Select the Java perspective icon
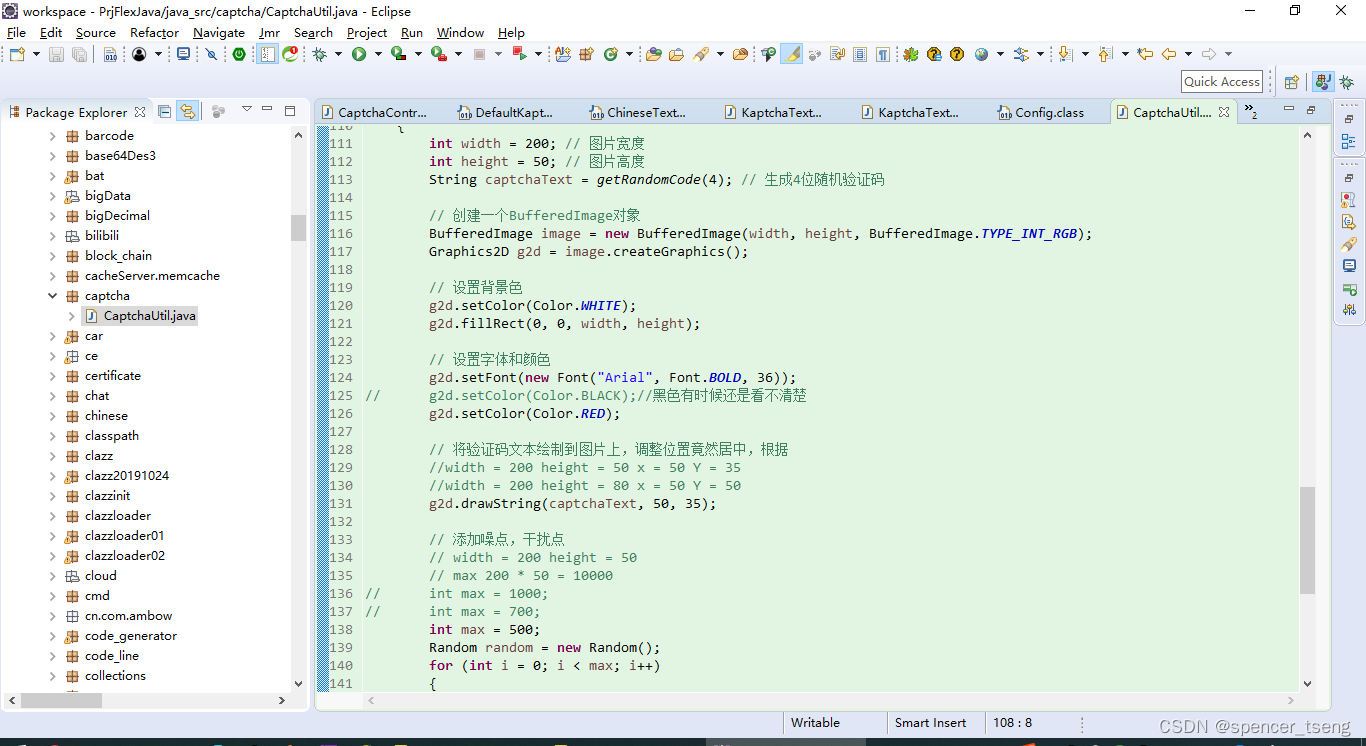 pyautogui.click(x=1323, y=81)
